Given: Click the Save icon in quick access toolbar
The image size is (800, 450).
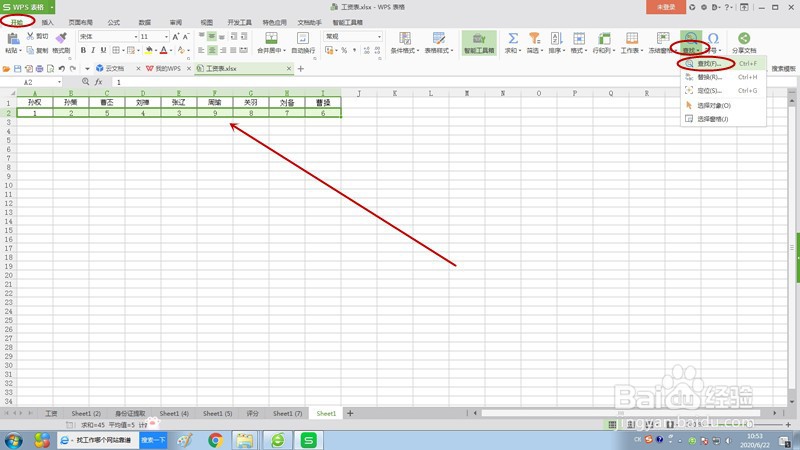Looking at the screenshot, I should click(17, 68).
